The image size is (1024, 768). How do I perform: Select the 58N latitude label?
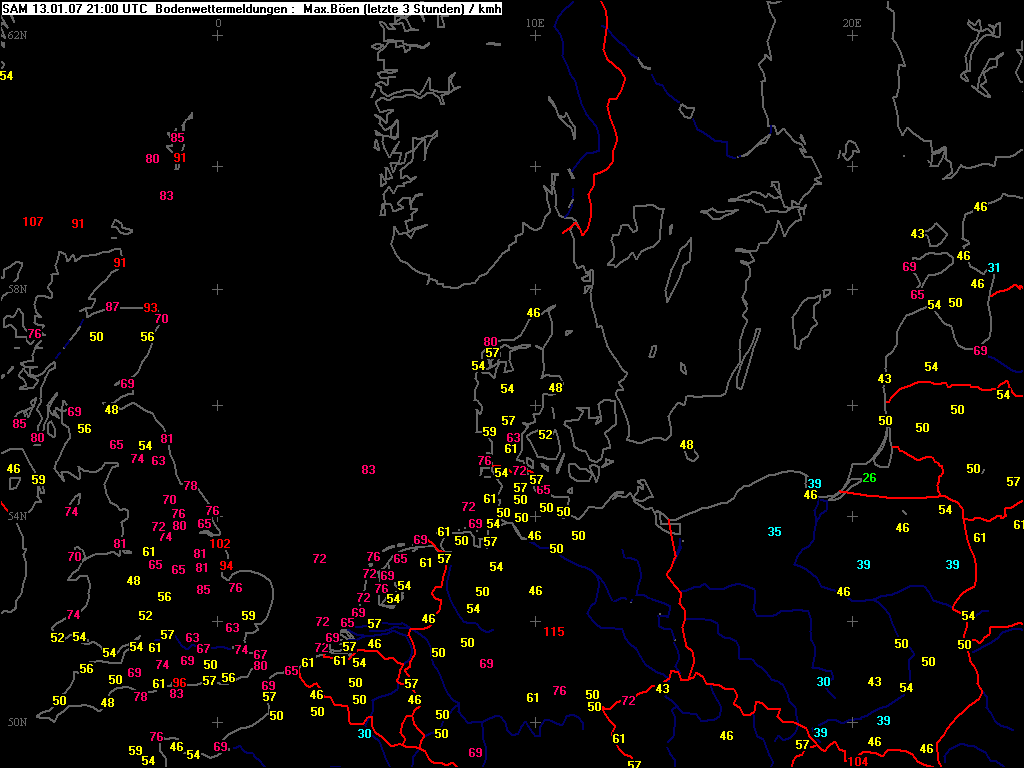click(16, 289)
